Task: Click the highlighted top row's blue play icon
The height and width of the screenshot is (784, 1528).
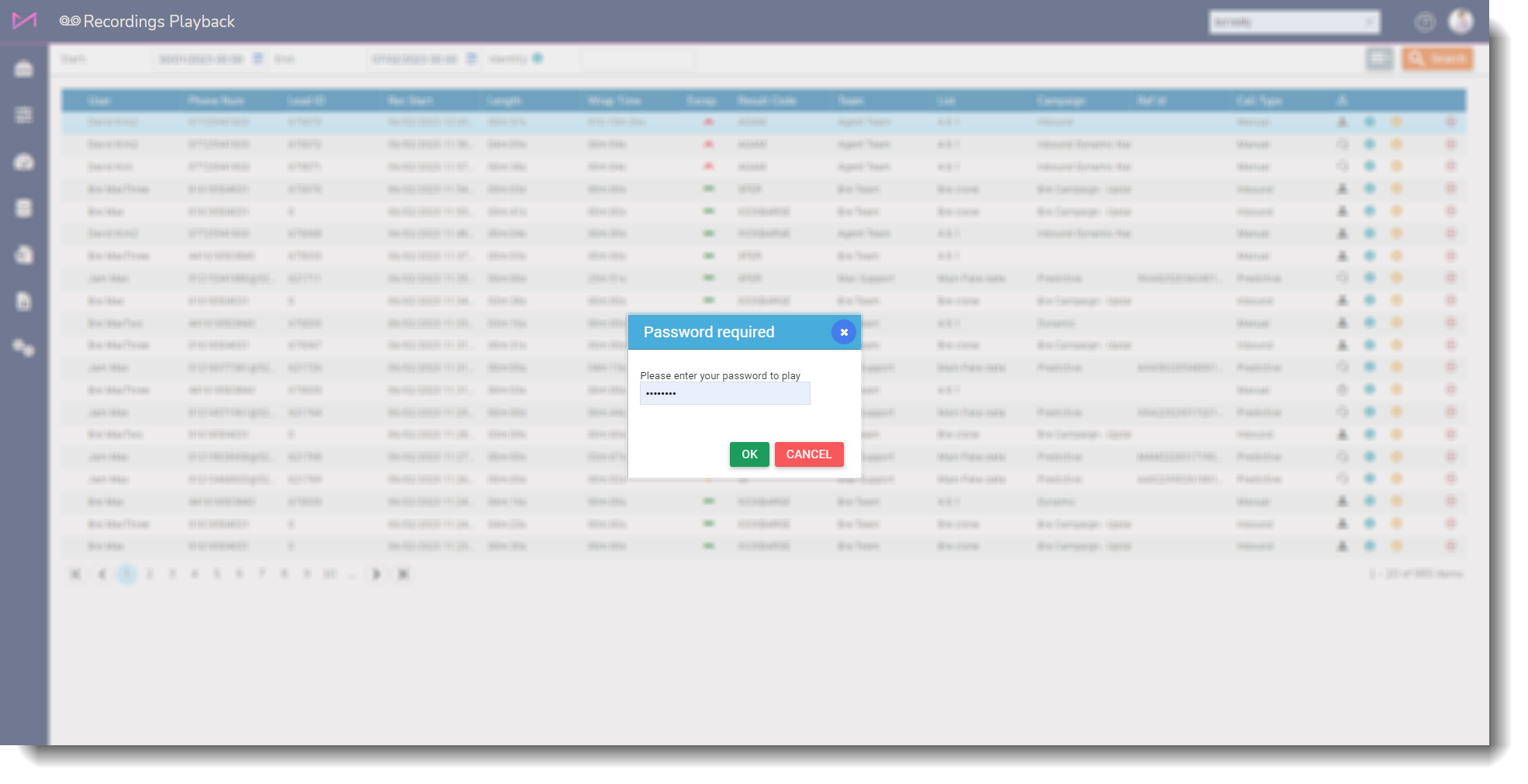Action: click(1370, 122)
